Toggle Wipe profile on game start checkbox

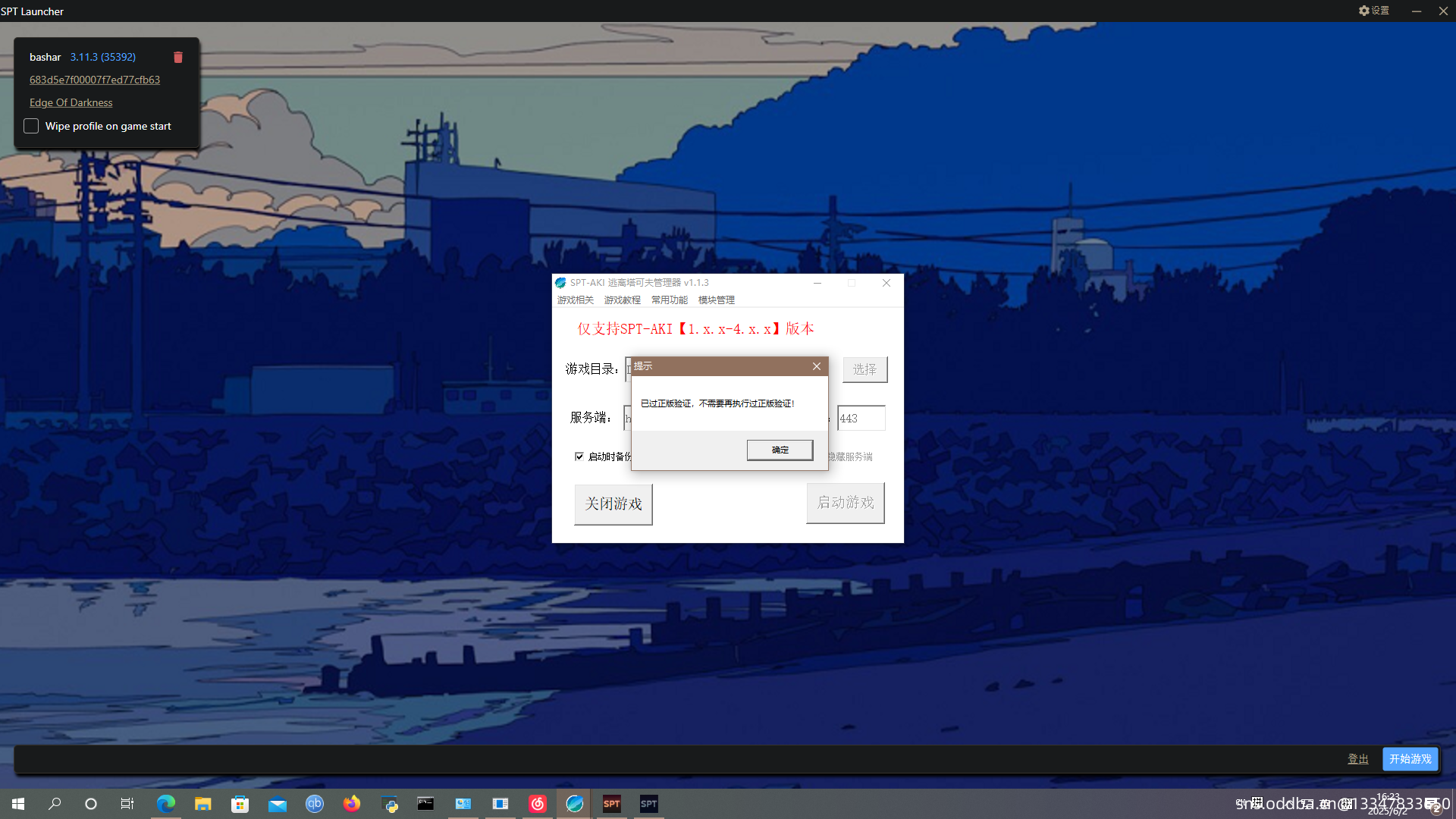pos(31,126)
